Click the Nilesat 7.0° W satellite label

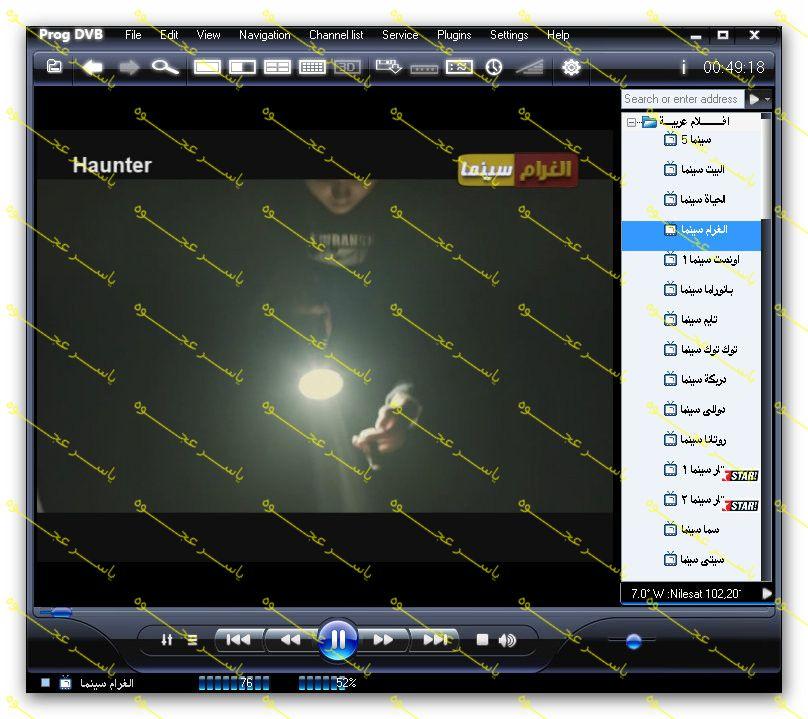(x=685, y=594)
